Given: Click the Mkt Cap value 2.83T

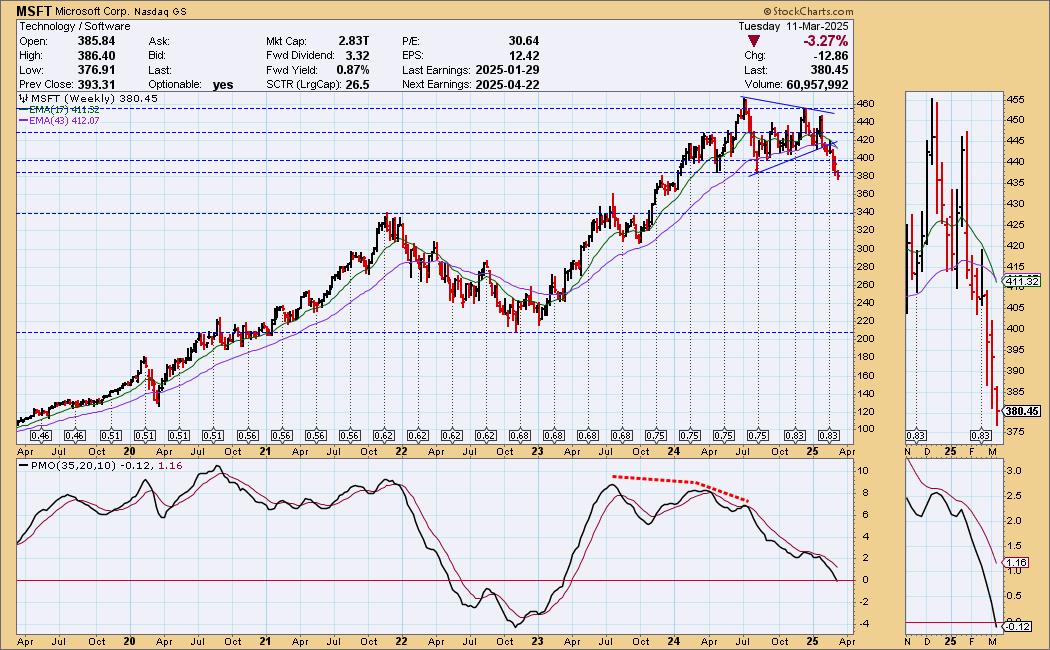Looking at the screenshot, I should pyautogui.click(x=354, y=41).
